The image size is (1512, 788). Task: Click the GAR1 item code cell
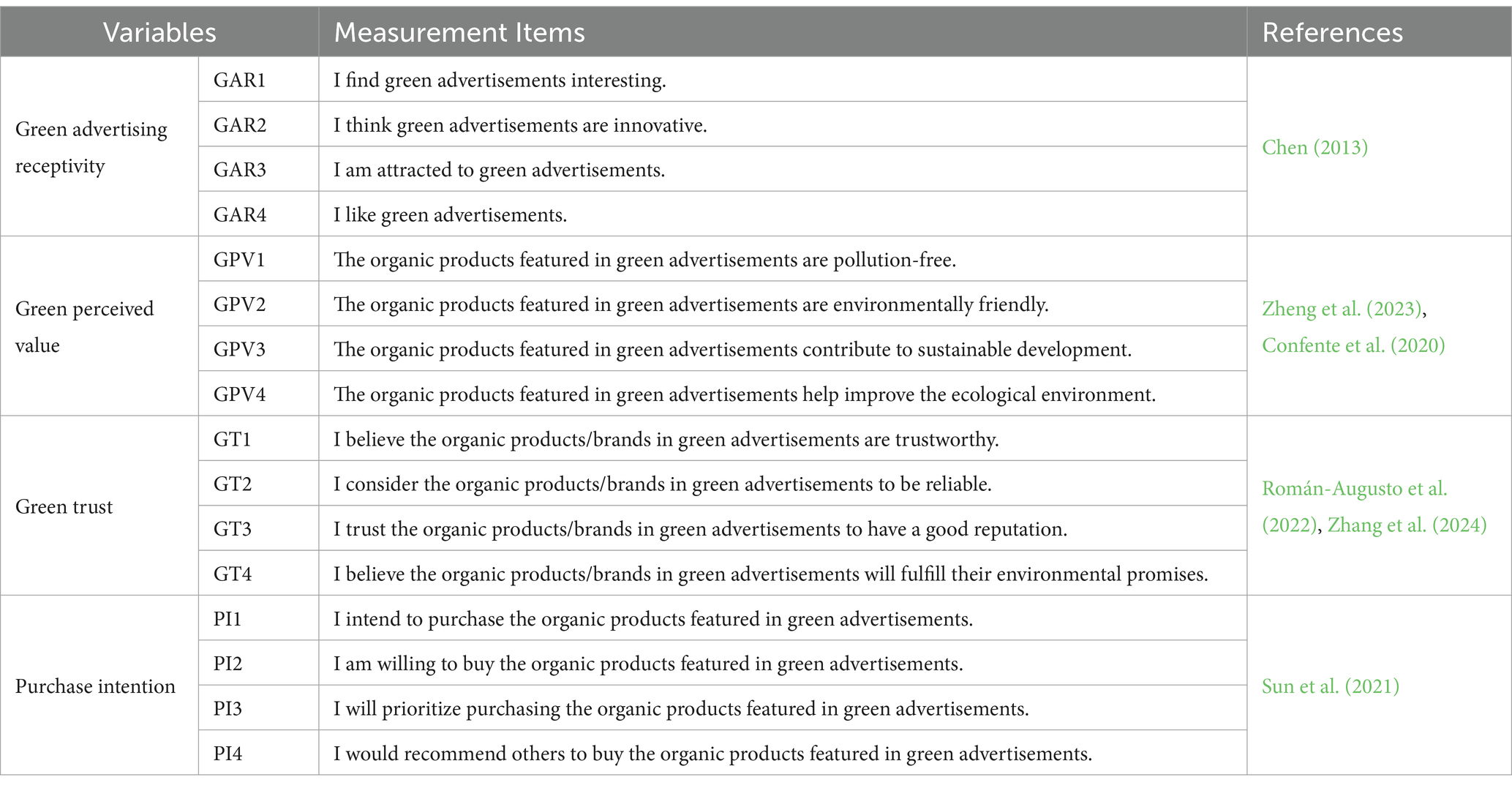point(258,80)
